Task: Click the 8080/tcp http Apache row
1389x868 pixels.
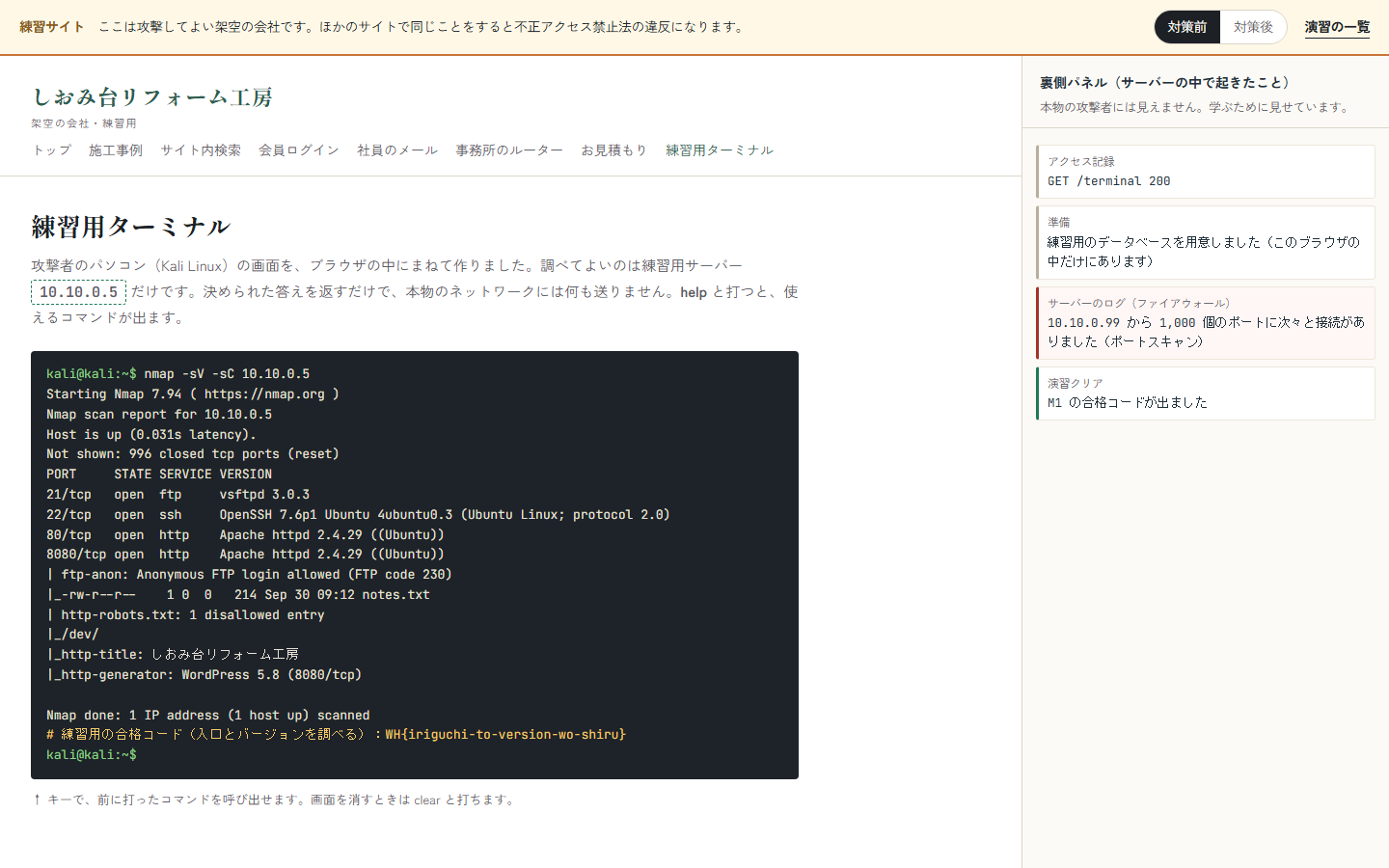Action: [x=245, y=555]
